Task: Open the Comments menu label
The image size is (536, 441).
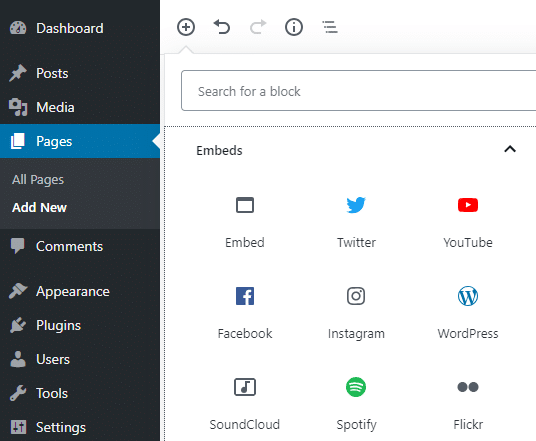Action: pos(69,246)
